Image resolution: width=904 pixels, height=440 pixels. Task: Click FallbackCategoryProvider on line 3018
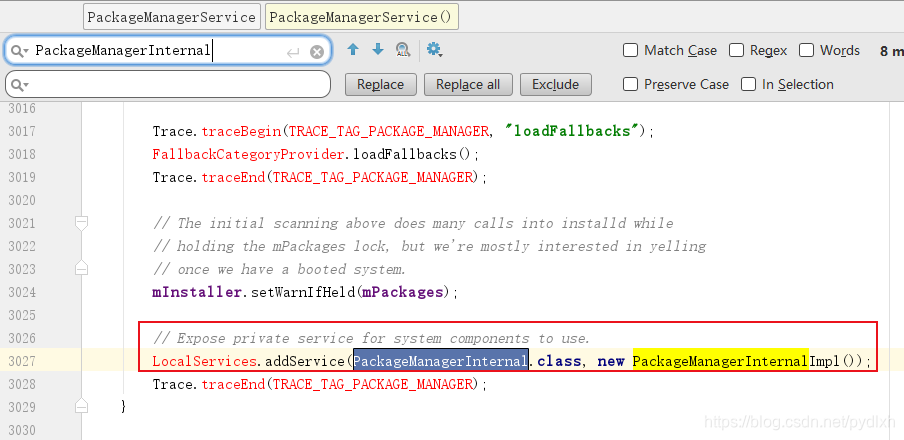[x=248, y=155]
